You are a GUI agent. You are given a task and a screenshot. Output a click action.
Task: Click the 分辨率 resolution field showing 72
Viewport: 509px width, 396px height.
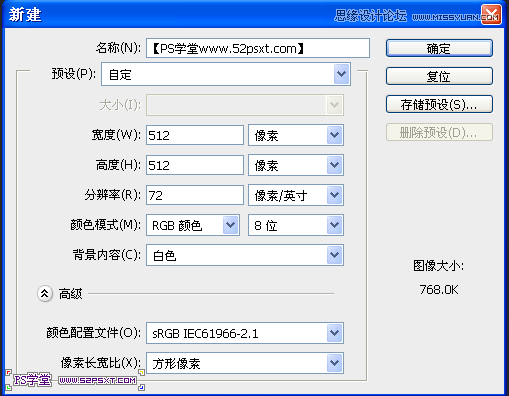[x=195, y=195]
